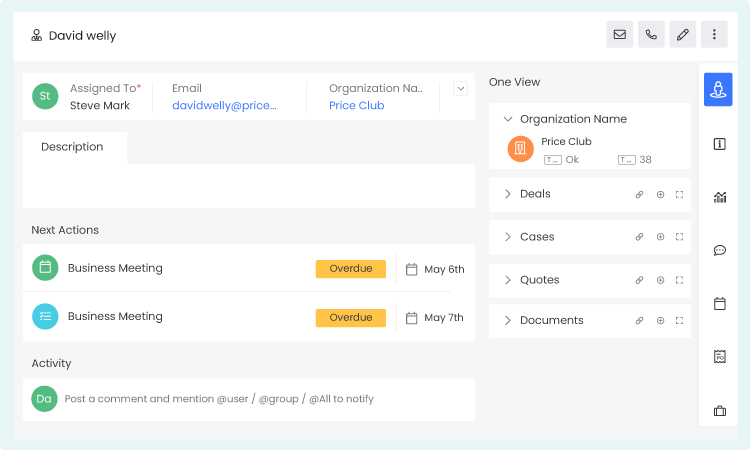Click link icon in Documents row
Screen dimensions: 750x450
tap(640, 321)
